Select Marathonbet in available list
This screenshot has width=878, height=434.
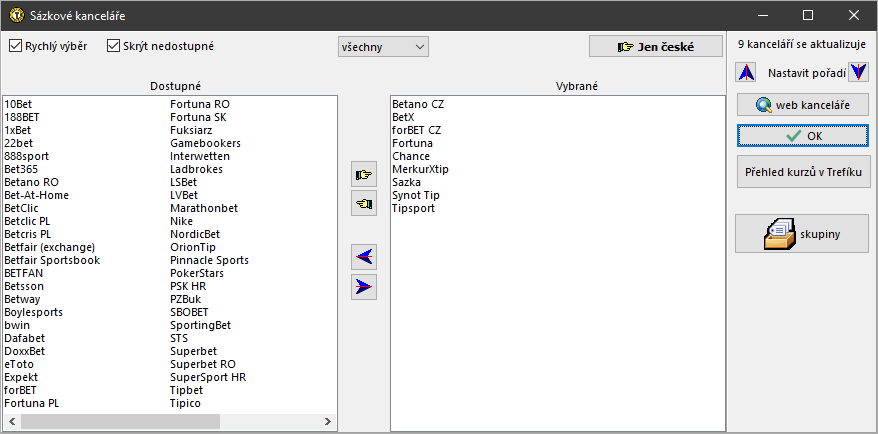click(204, 208)
